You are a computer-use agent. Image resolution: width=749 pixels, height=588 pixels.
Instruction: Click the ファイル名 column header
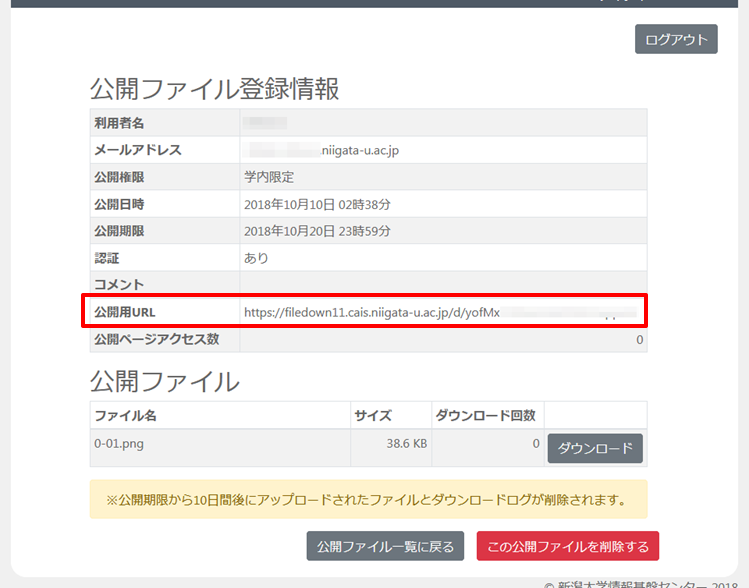coord(125,415)
